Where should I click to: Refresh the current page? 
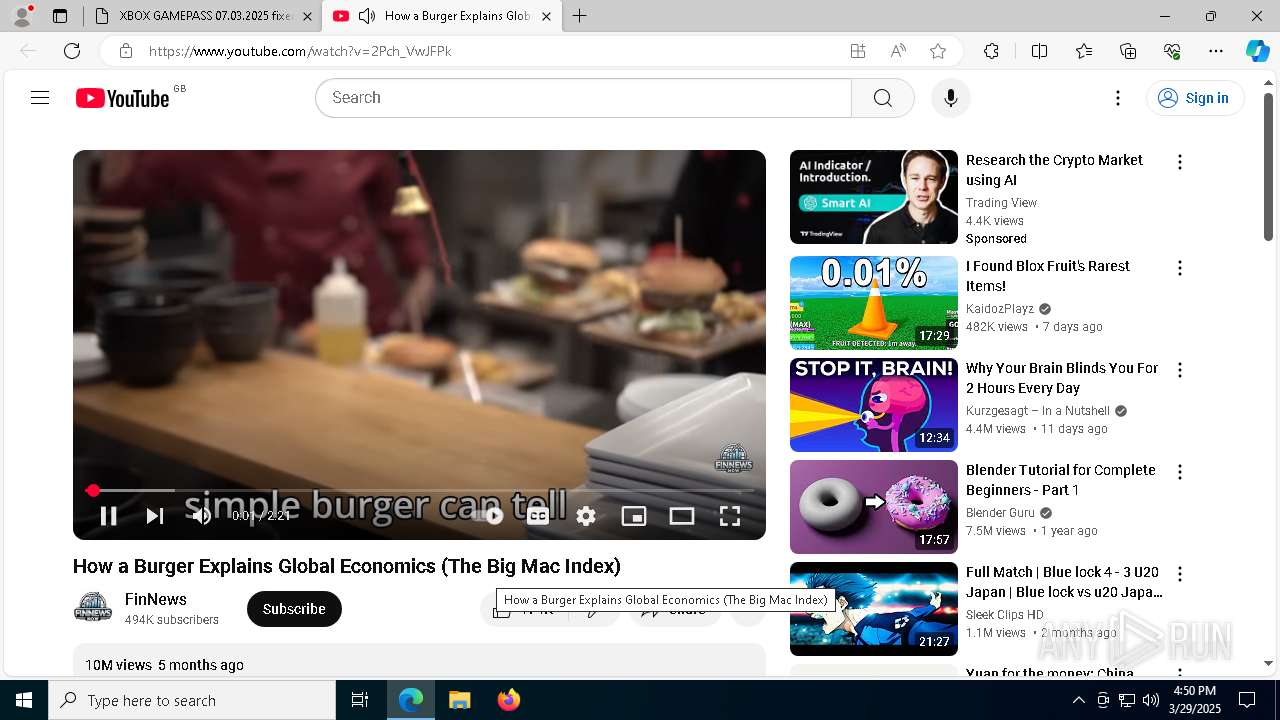72,51
